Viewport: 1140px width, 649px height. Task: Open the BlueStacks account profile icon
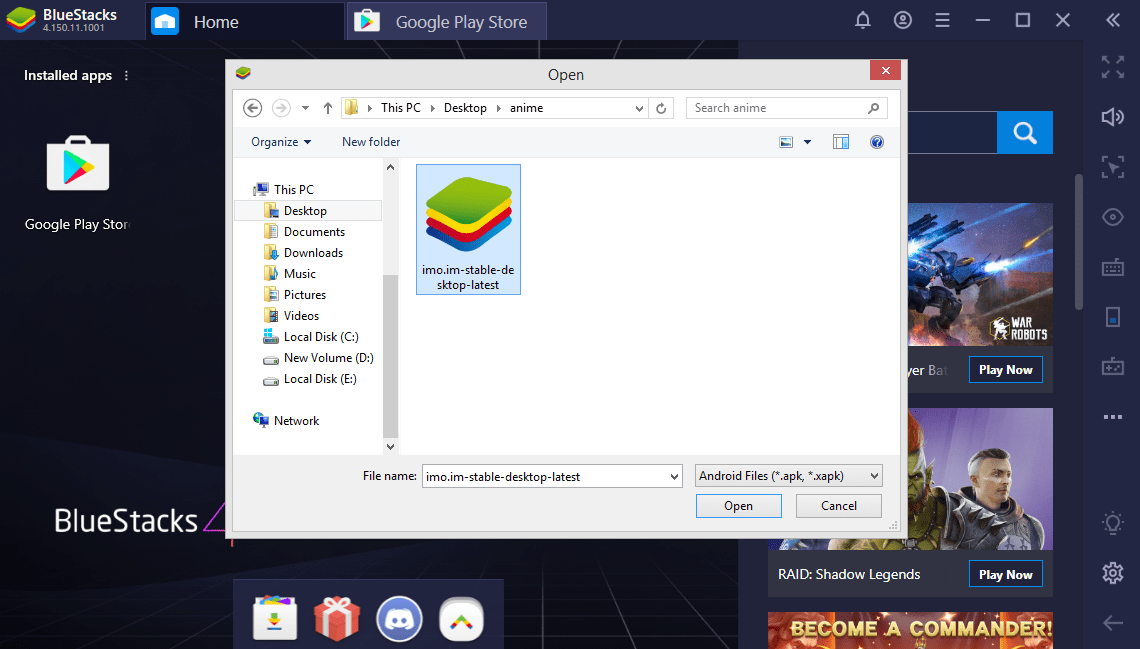[902, 20]
